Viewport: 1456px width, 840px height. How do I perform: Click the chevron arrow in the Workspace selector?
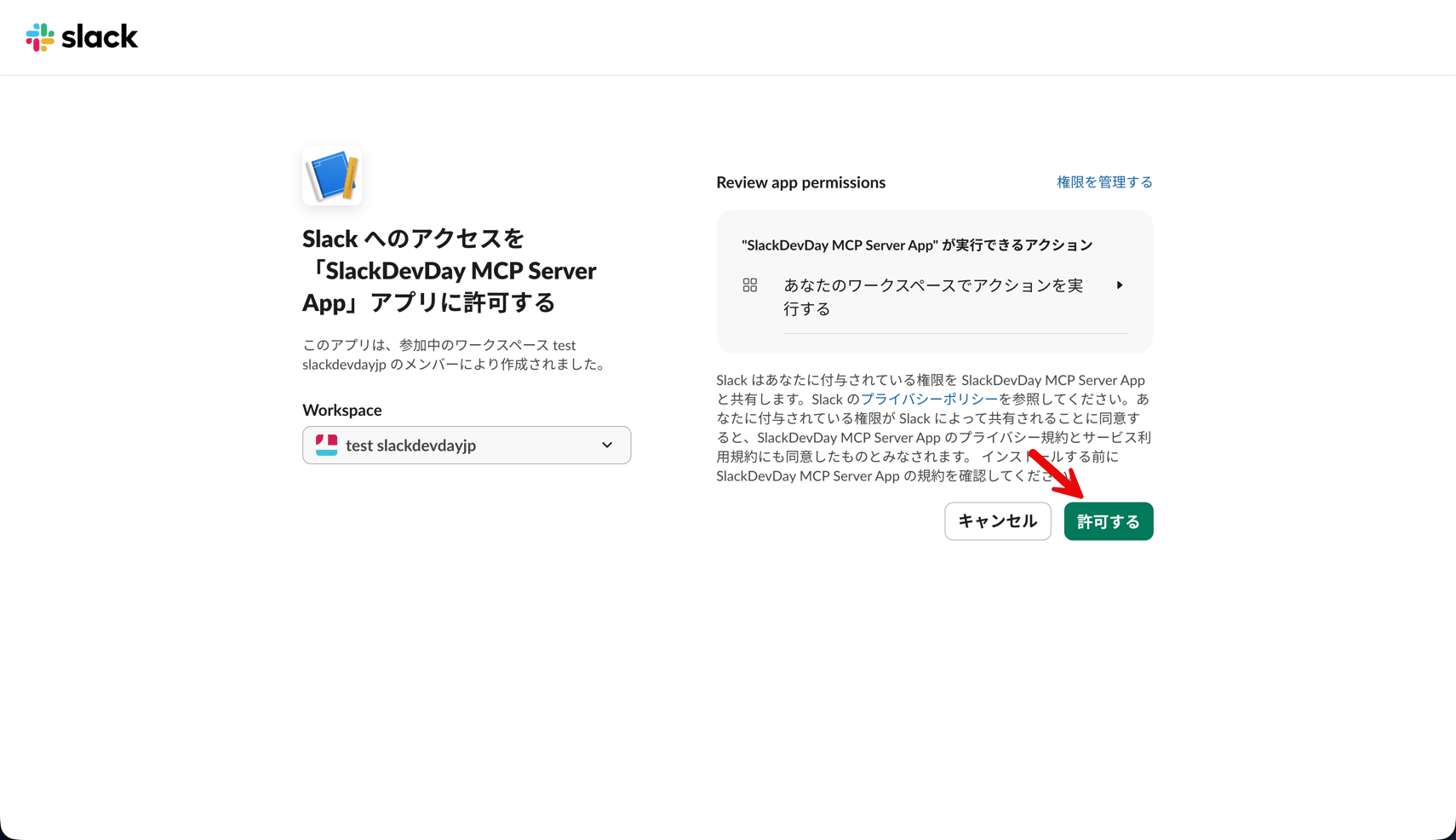[607, 445]
